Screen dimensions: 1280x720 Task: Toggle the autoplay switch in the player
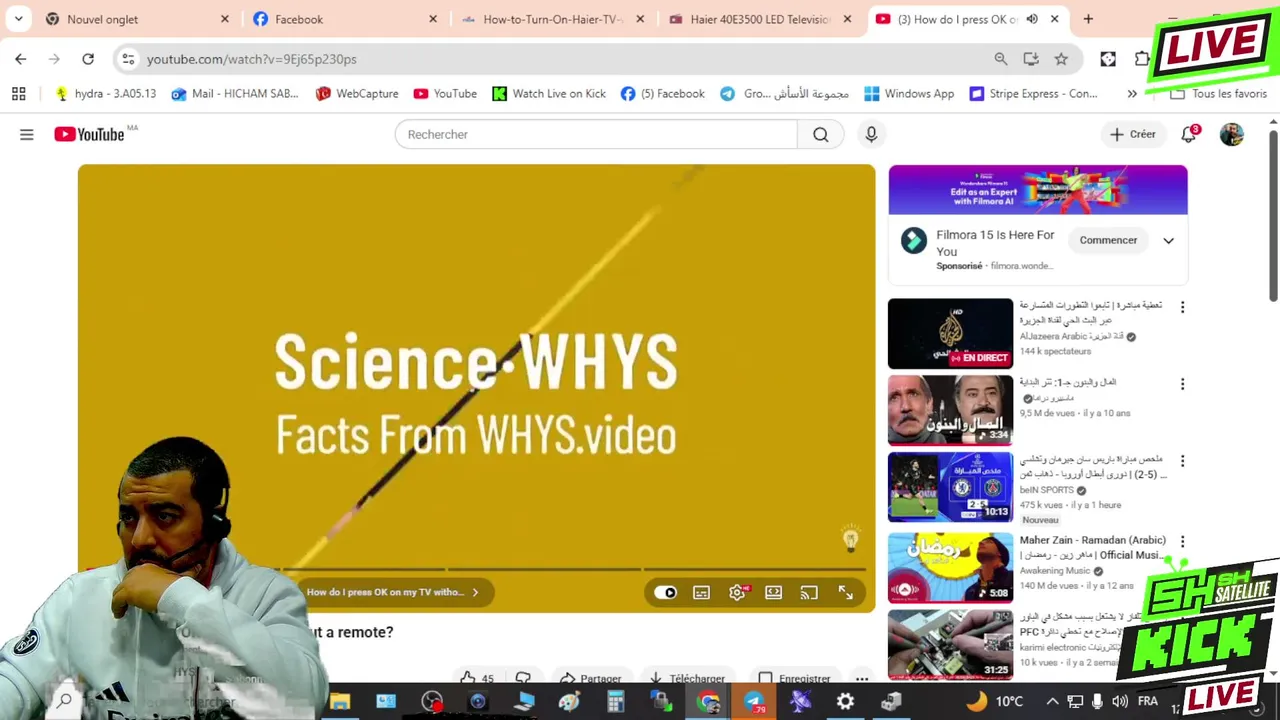[x=666, y=592]
